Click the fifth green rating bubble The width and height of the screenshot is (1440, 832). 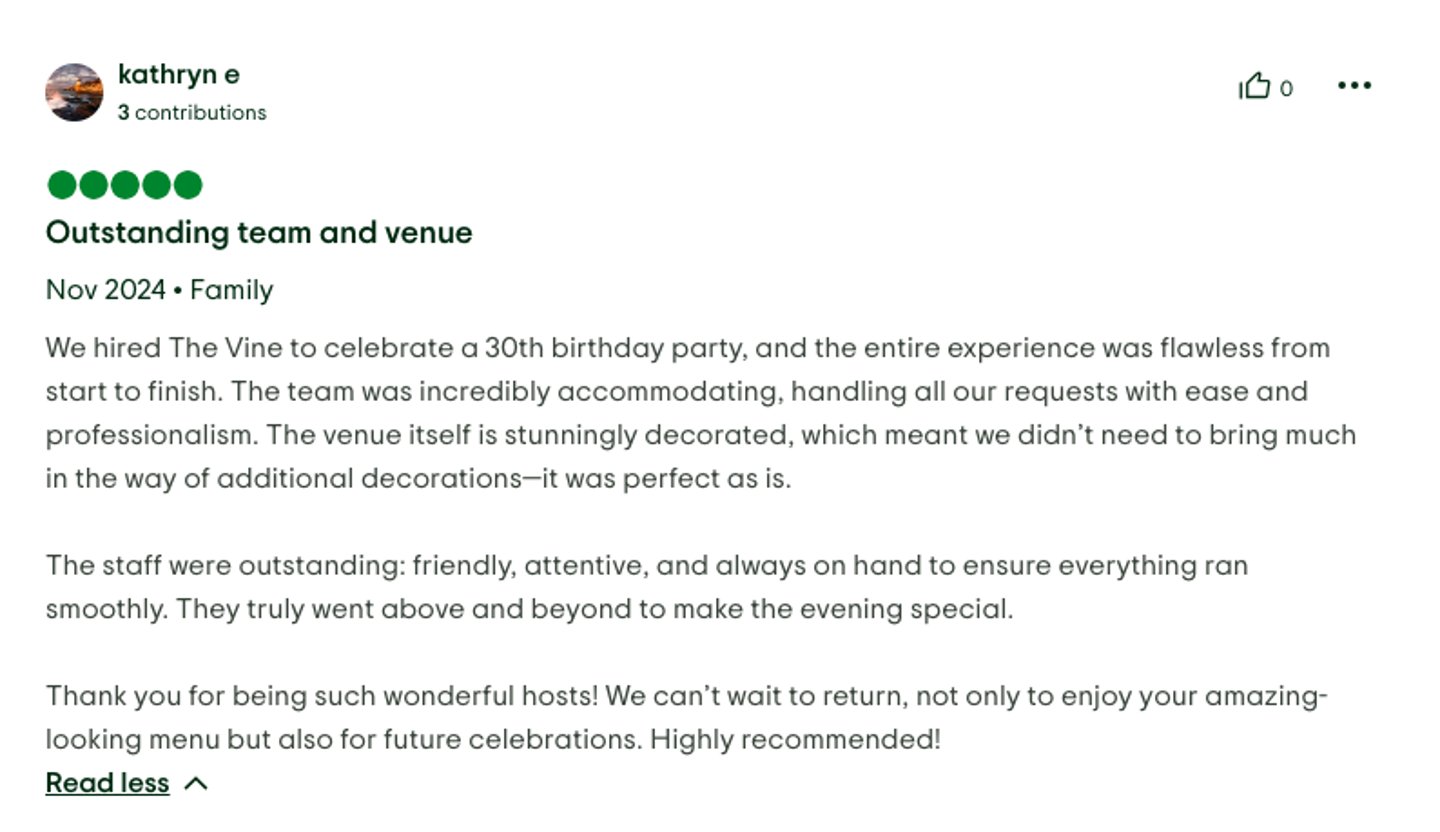[187, 185]
